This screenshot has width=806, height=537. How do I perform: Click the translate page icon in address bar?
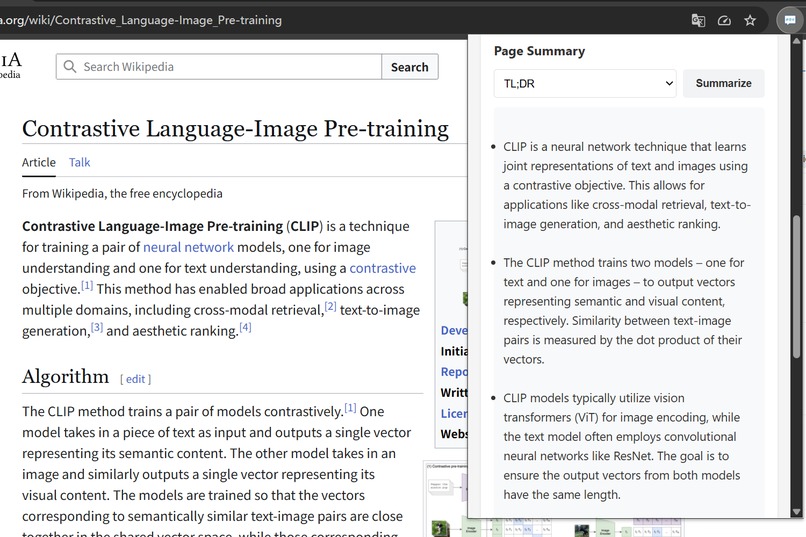(698, 21)
